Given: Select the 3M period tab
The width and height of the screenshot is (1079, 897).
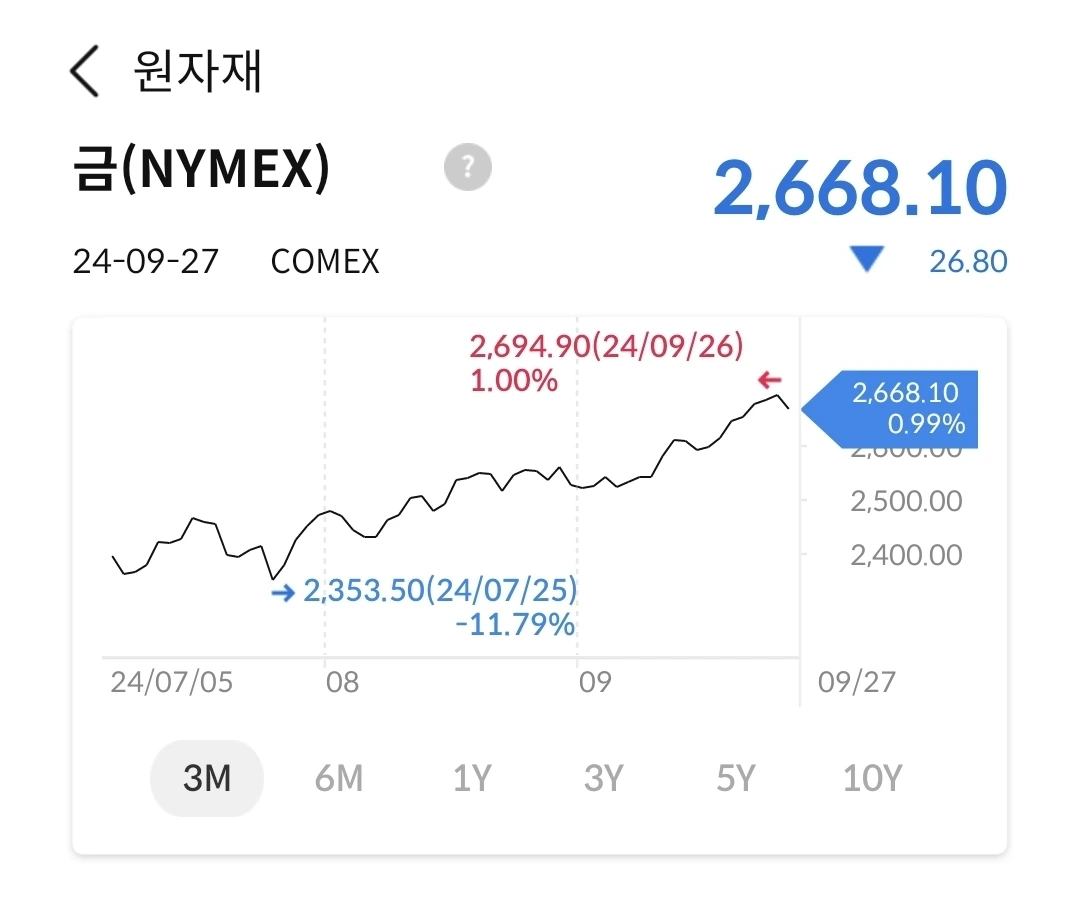Looking at the screenshot, I should (x=207, y=778).
